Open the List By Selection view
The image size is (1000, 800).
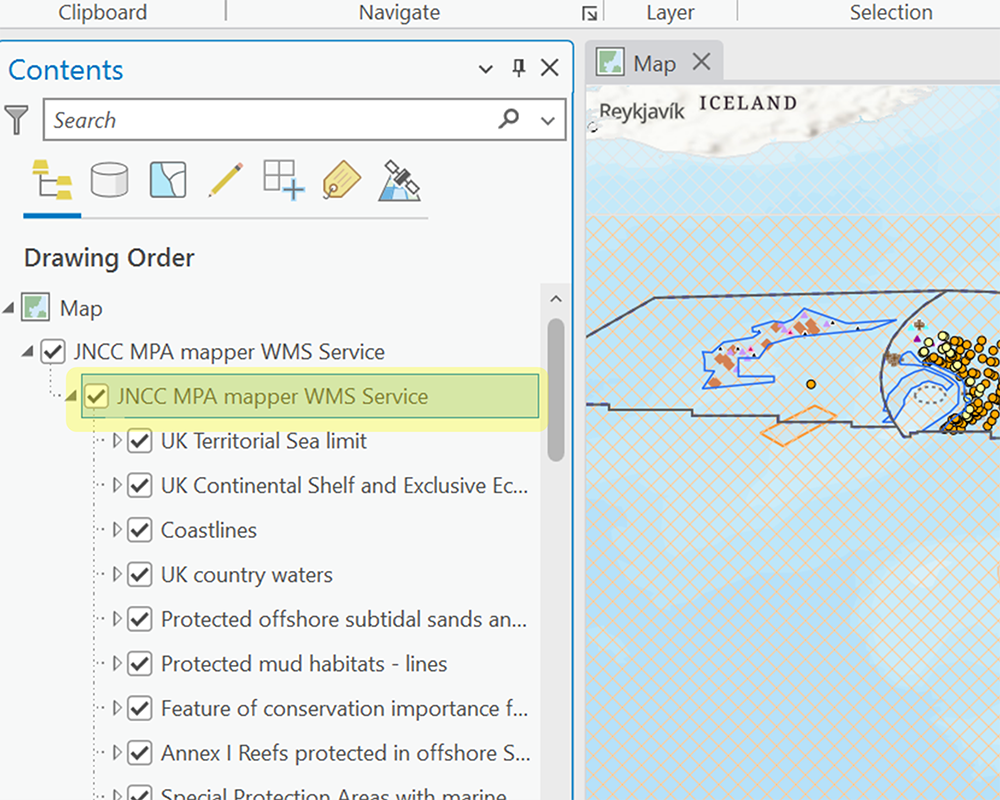pyautogui.click(x=167, y=180)
